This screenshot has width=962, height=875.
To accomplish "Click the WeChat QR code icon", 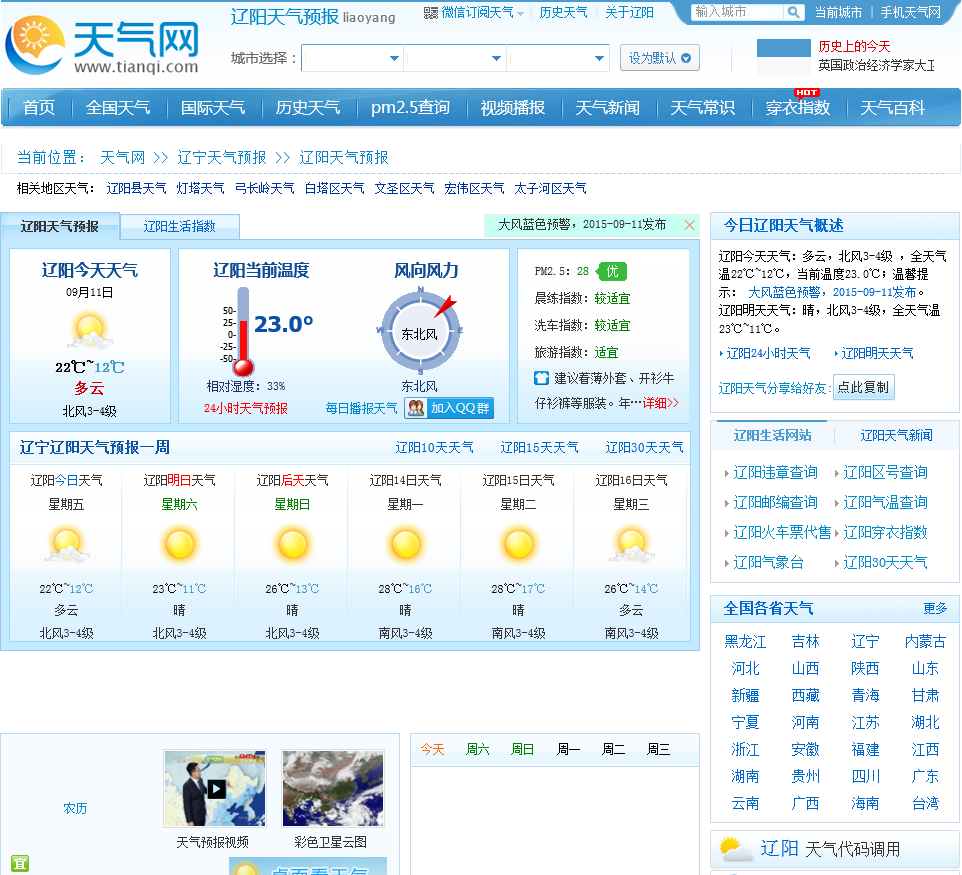I will click(431, 13).
